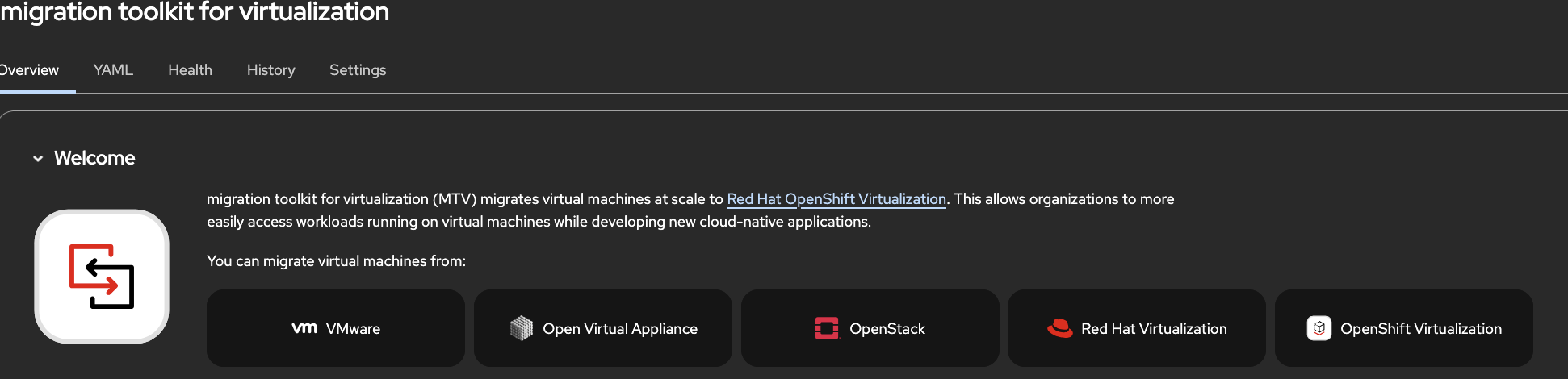Click the red OpenStack logo icon
Viewport: 1568px width, 379px height.
coord(827,328)
